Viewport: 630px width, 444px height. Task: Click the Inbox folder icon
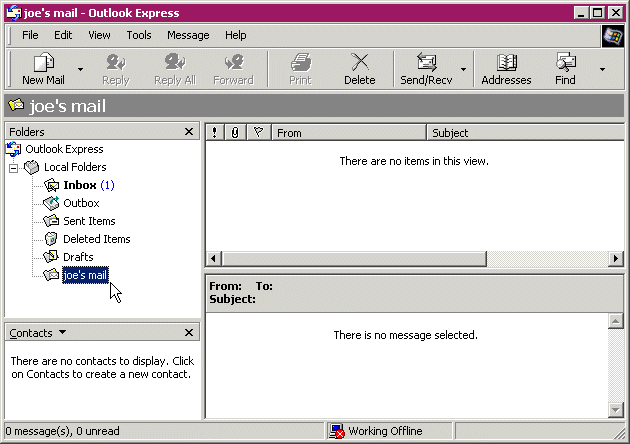tap(51, 185)
